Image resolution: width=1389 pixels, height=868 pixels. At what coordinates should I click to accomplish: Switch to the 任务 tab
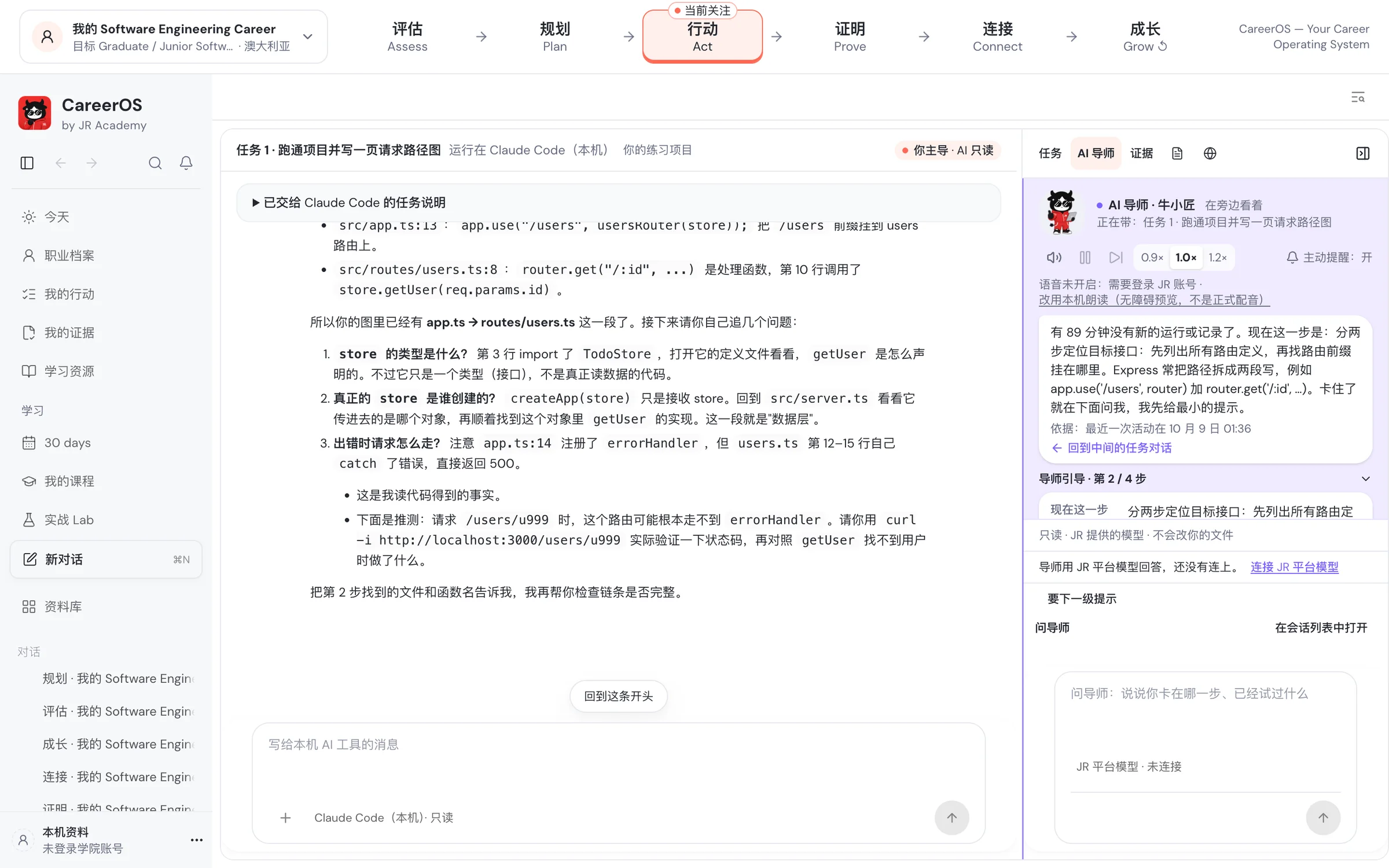click(x=1050, y=153)
